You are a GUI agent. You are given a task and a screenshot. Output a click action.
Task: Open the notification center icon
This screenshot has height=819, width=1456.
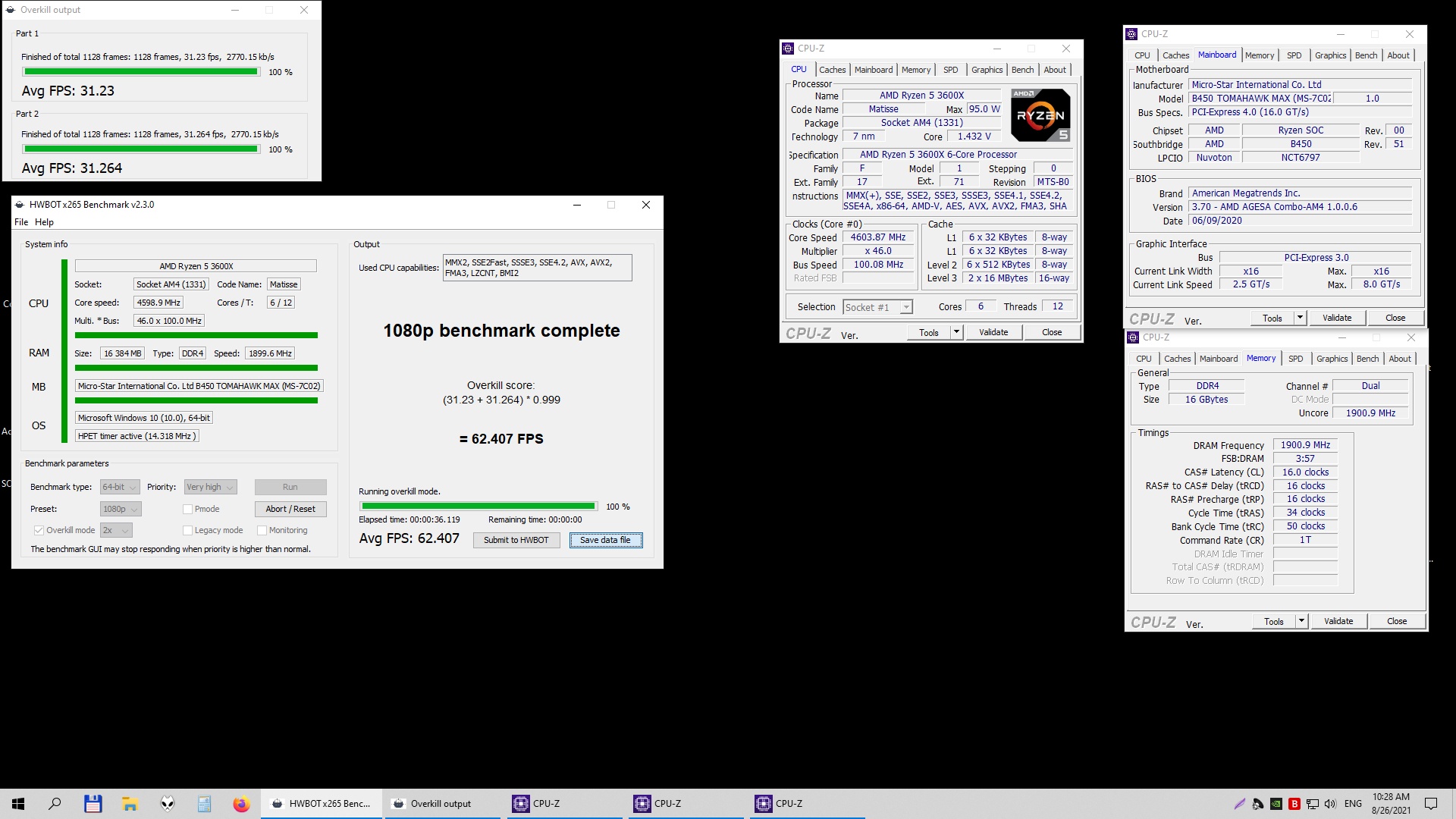pos(1431,804)
